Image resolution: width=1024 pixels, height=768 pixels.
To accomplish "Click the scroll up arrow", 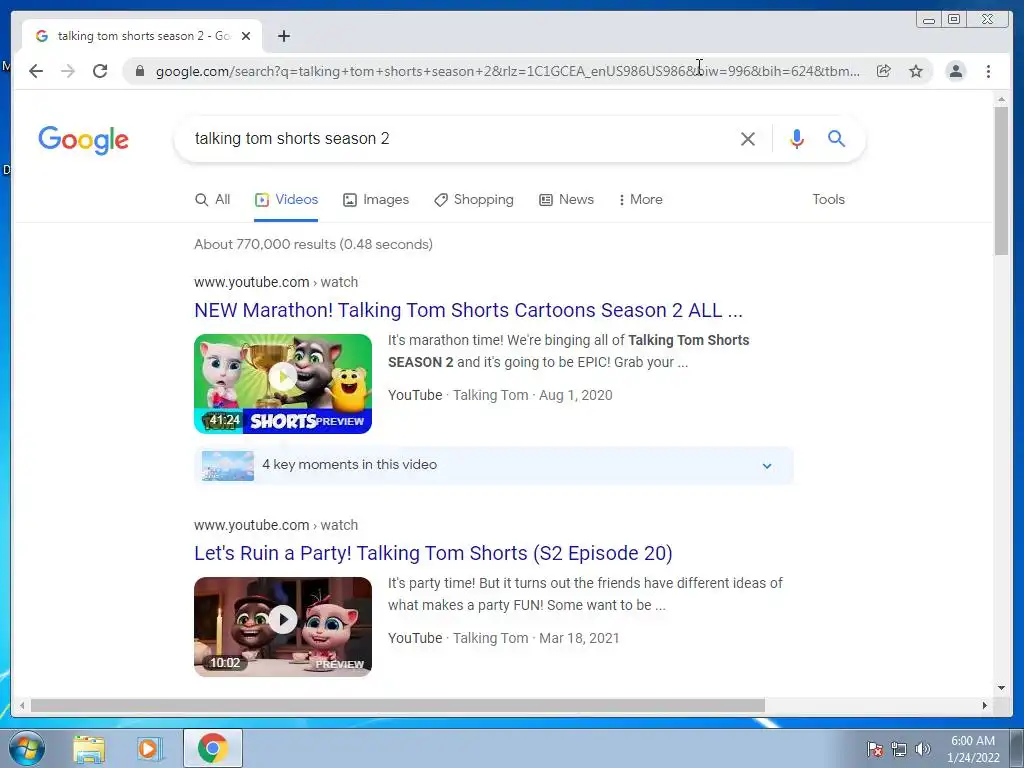I will (x=1001, y=99).
